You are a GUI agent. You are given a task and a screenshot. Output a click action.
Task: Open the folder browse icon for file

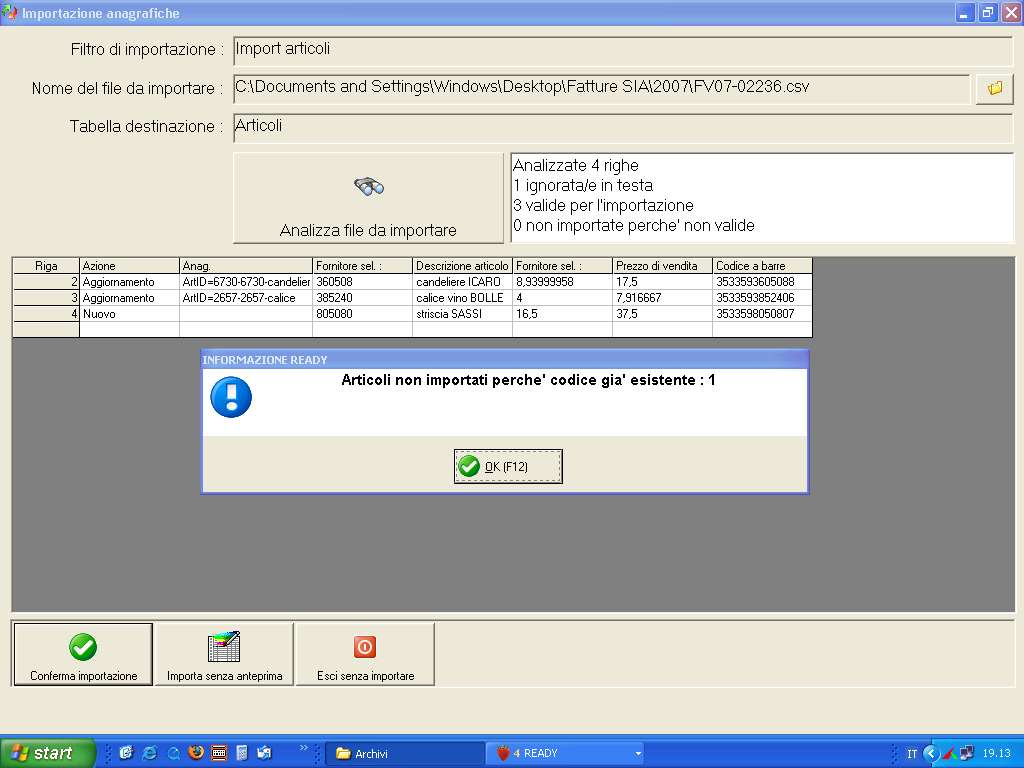click(994, 88)
